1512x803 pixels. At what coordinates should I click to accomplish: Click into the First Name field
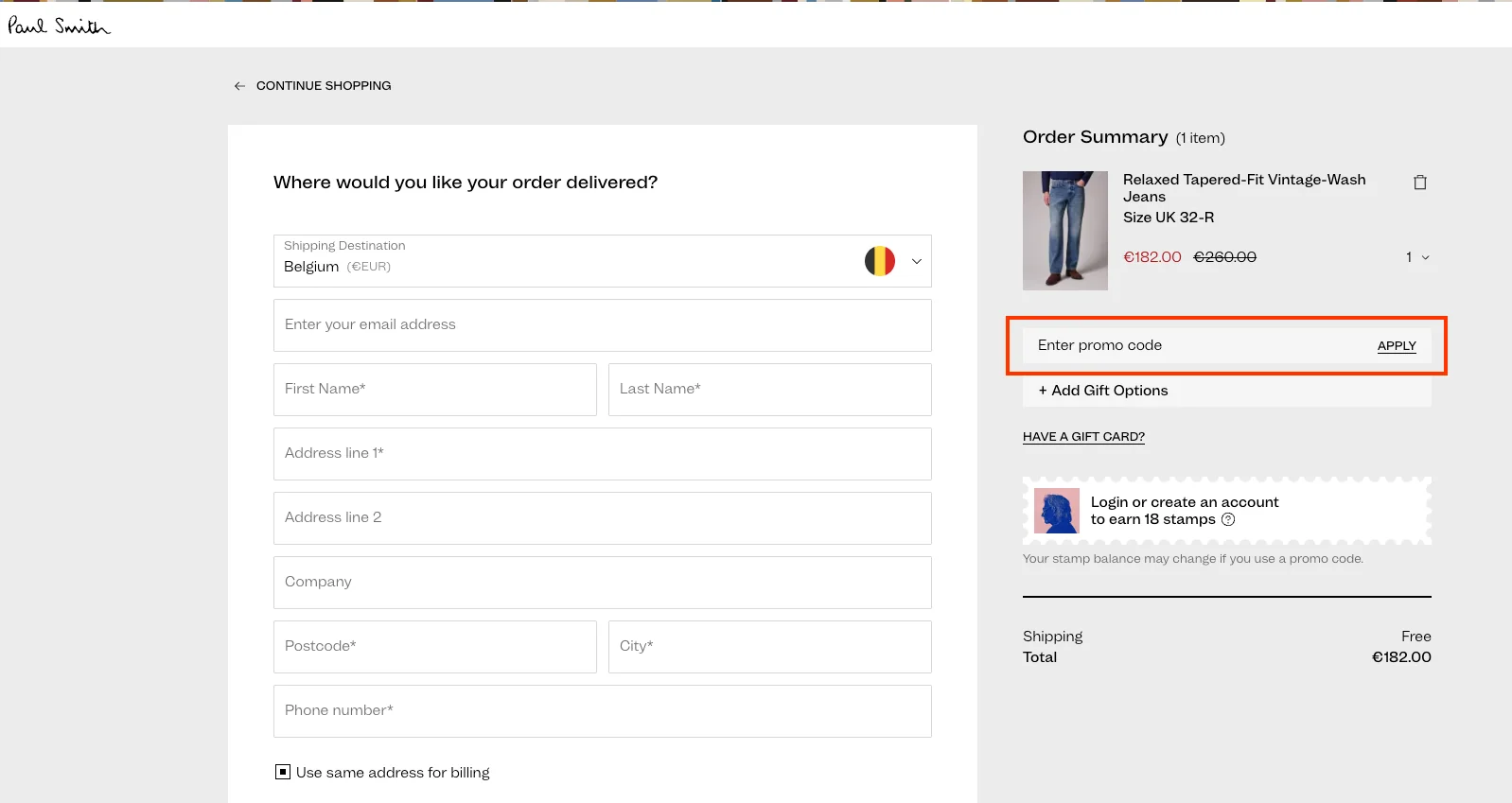[x=434, y=390]
